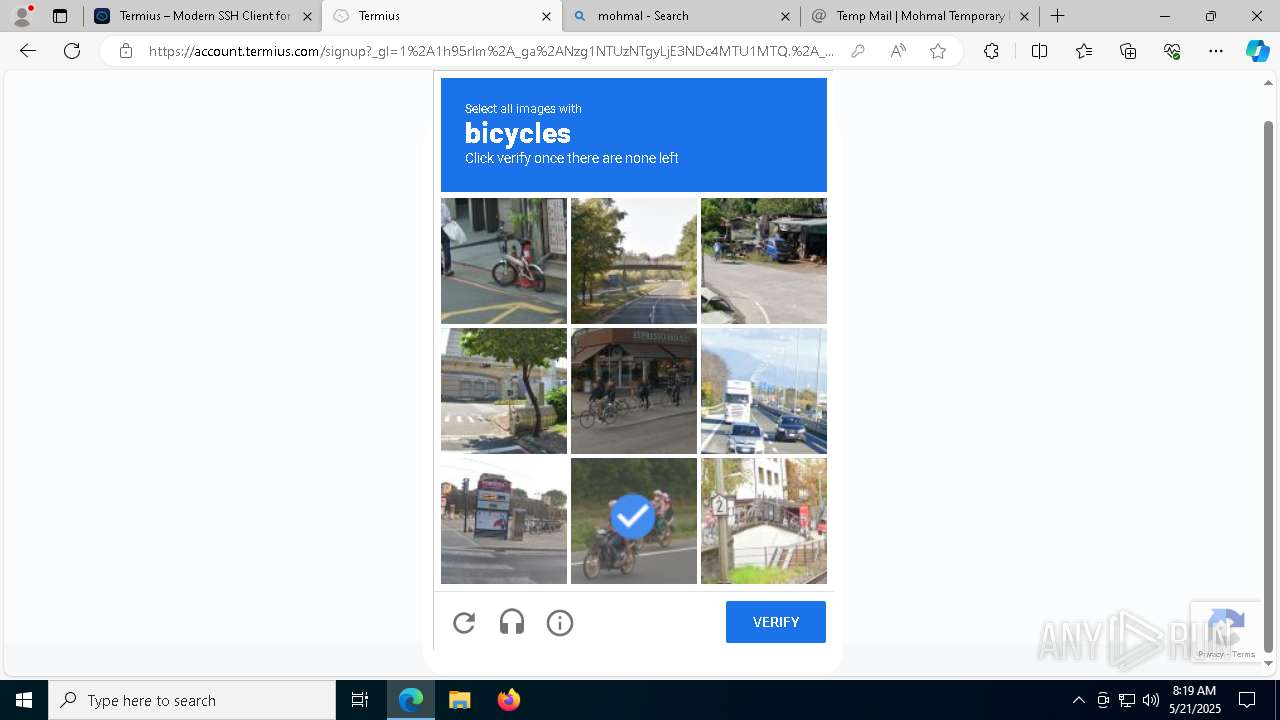Open Settings and more menu
Image resolution: width=1280 pixels, height=720 pixels.
(1216, 51)
